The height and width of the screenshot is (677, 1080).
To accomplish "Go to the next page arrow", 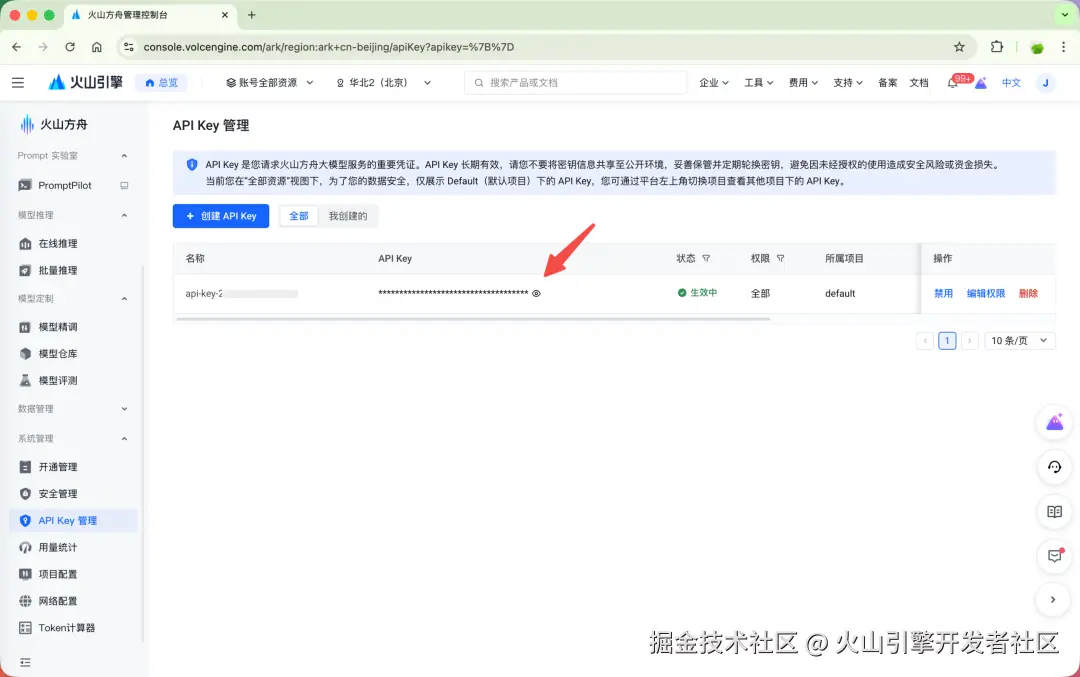I will coord(970,341).
